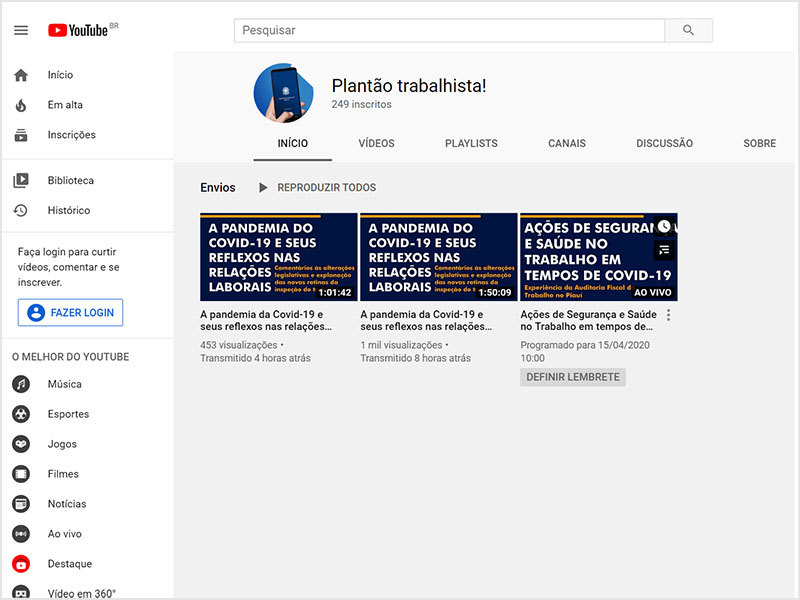800x600 pixels.
Task: Click the FAZER LOGIN button
Action: (x=70, y=312)
